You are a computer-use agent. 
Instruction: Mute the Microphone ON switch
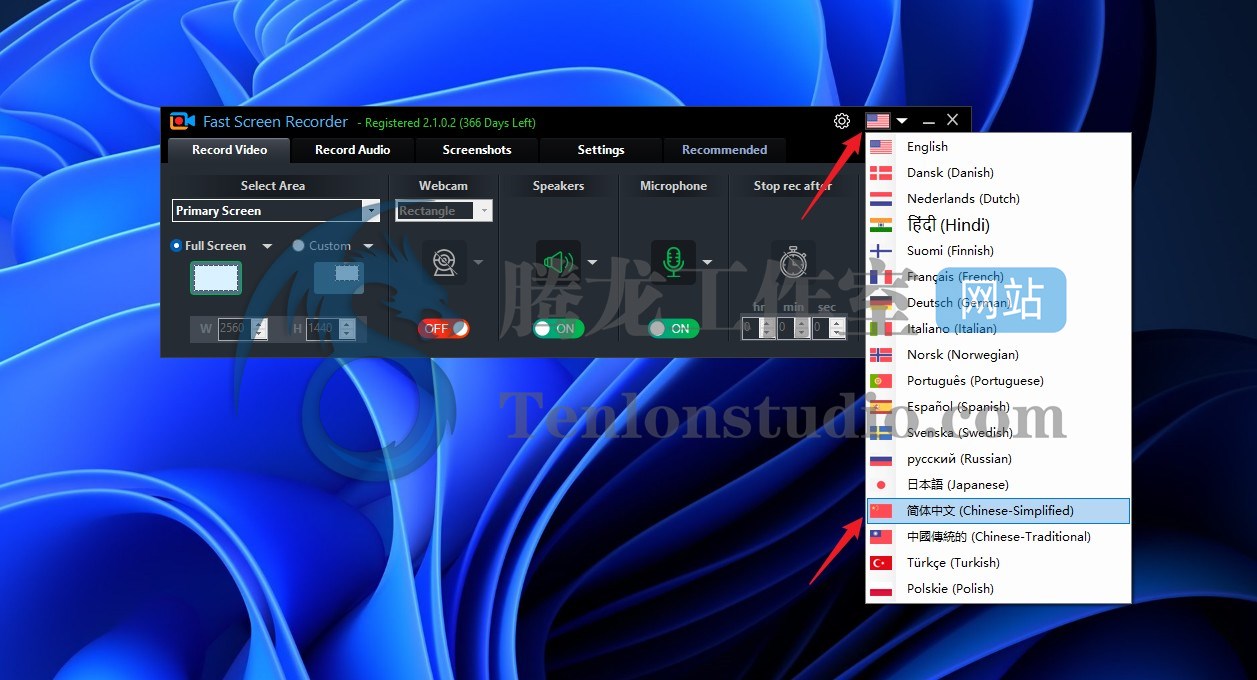673,328
